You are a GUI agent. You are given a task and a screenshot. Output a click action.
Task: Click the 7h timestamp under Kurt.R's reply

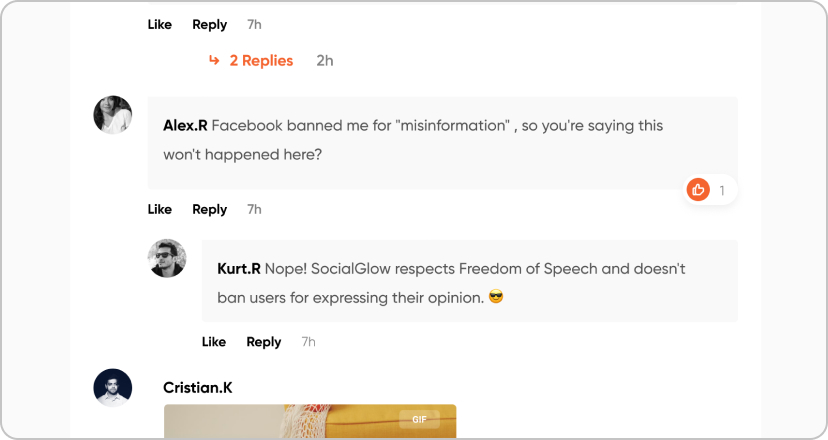(x=309, y=342)
